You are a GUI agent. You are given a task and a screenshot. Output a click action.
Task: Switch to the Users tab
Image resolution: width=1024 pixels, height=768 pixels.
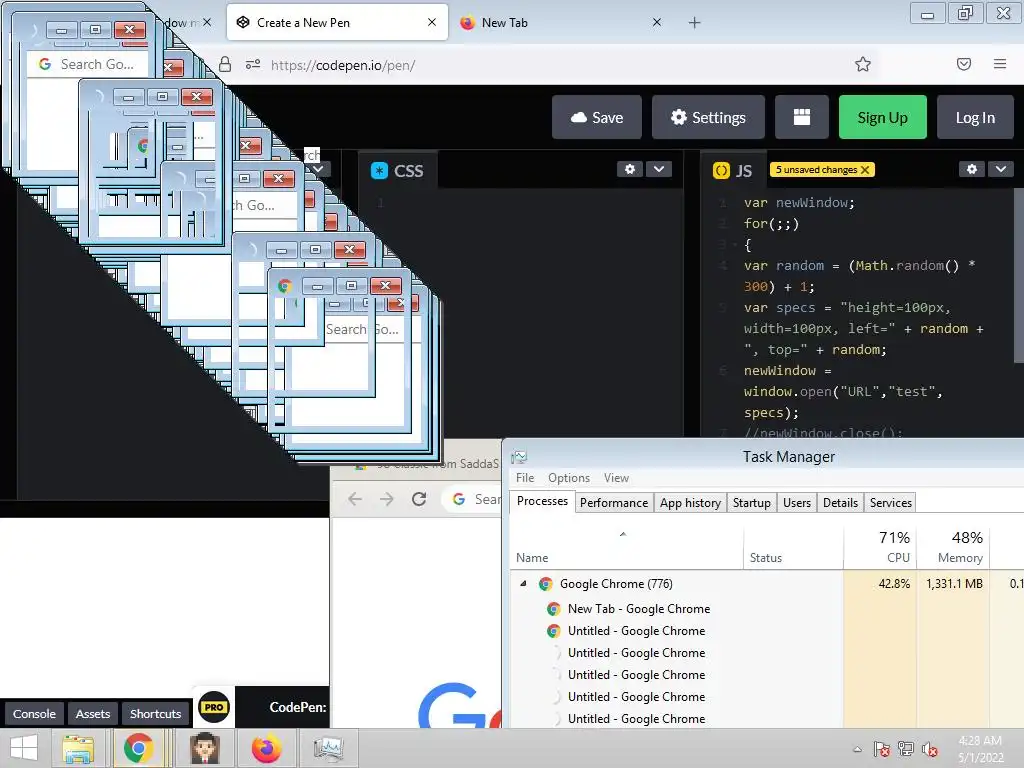point(797,503)
